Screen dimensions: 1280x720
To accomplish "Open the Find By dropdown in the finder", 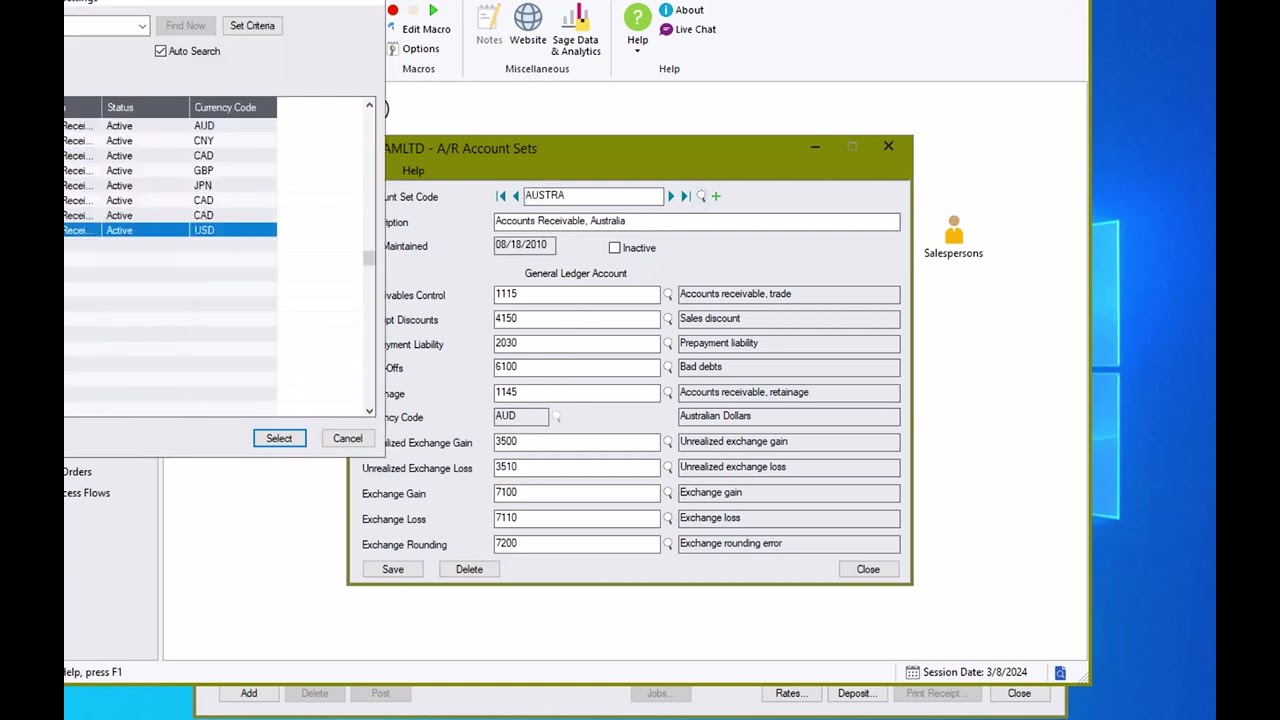I will point(143,26).
